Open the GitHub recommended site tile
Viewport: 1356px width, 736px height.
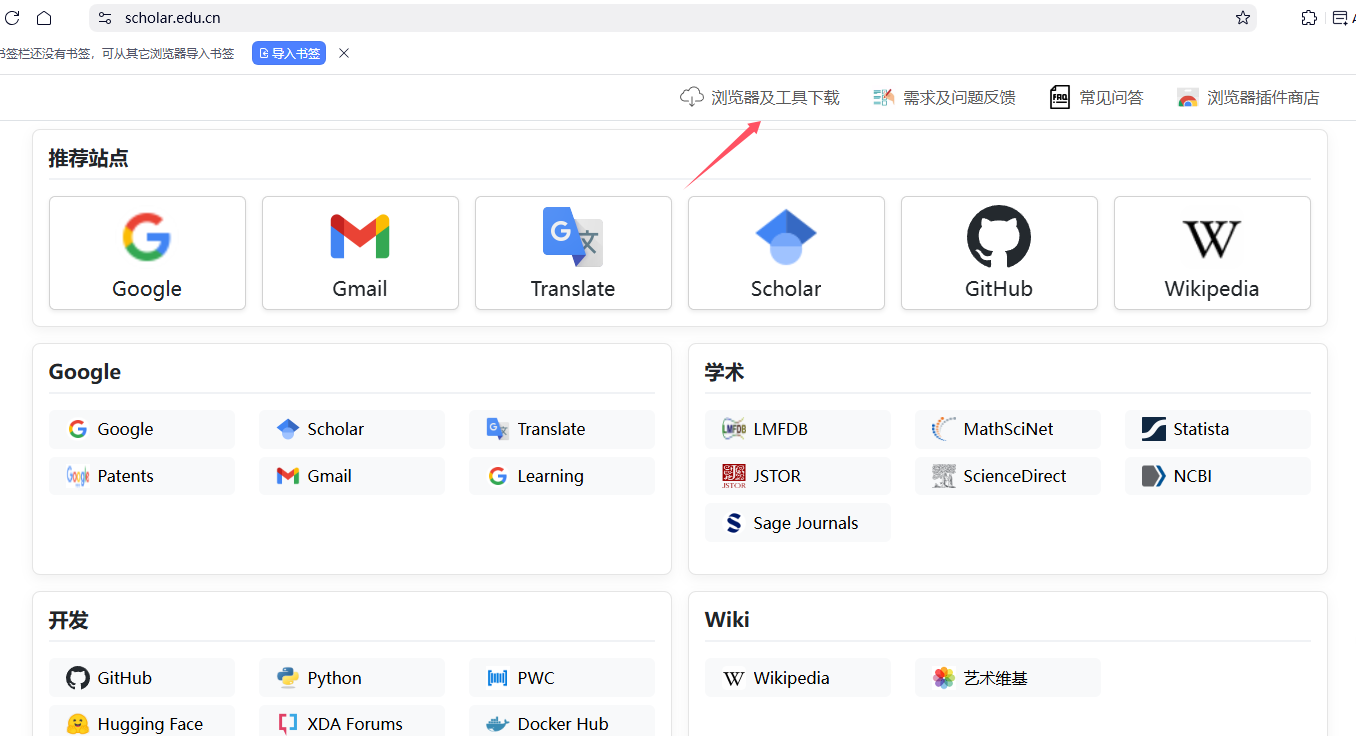999,253
